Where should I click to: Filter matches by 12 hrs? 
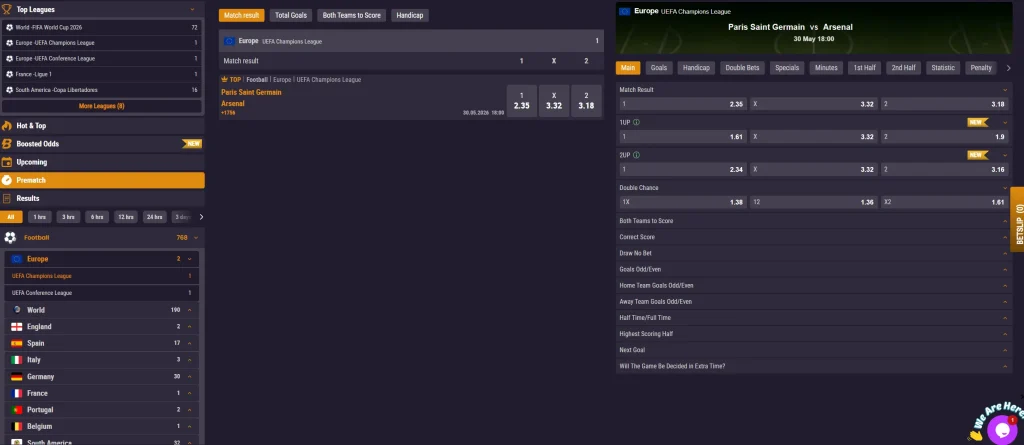[125, 217]
